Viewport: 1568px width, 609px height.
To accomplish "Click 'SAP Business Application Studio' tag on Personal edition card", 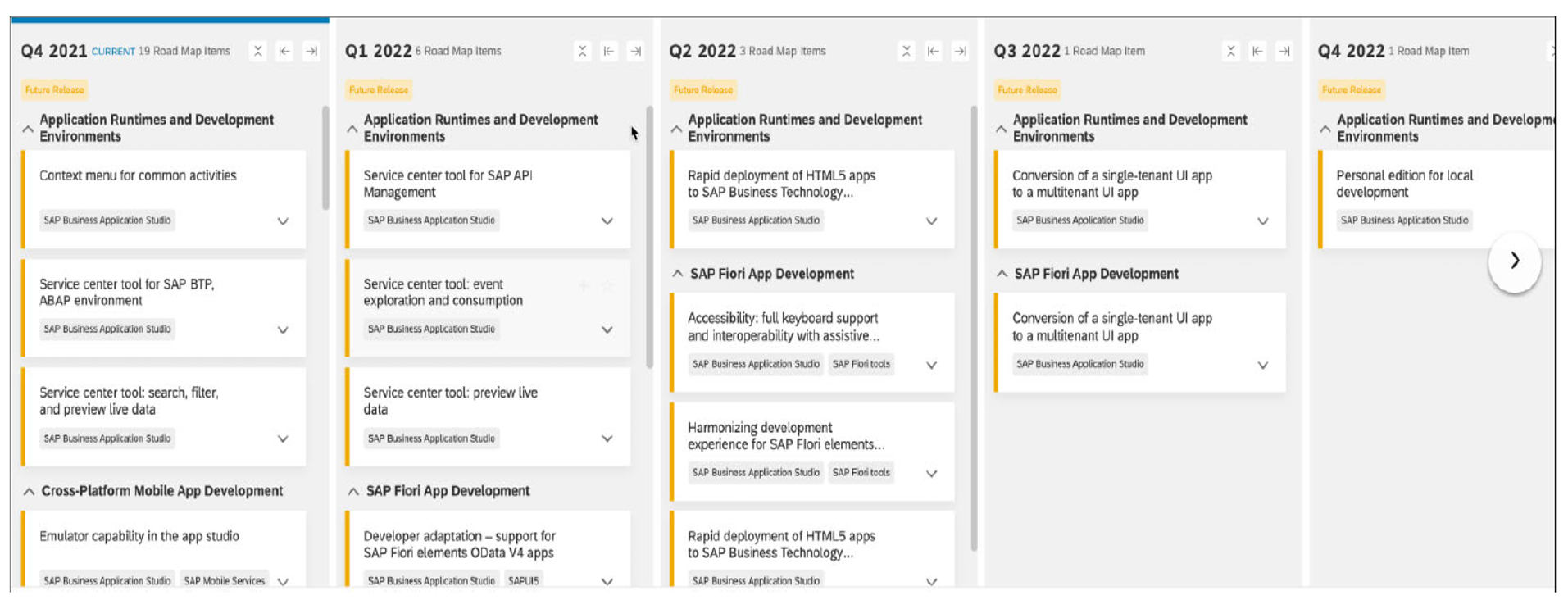I will click(1404, 220).
